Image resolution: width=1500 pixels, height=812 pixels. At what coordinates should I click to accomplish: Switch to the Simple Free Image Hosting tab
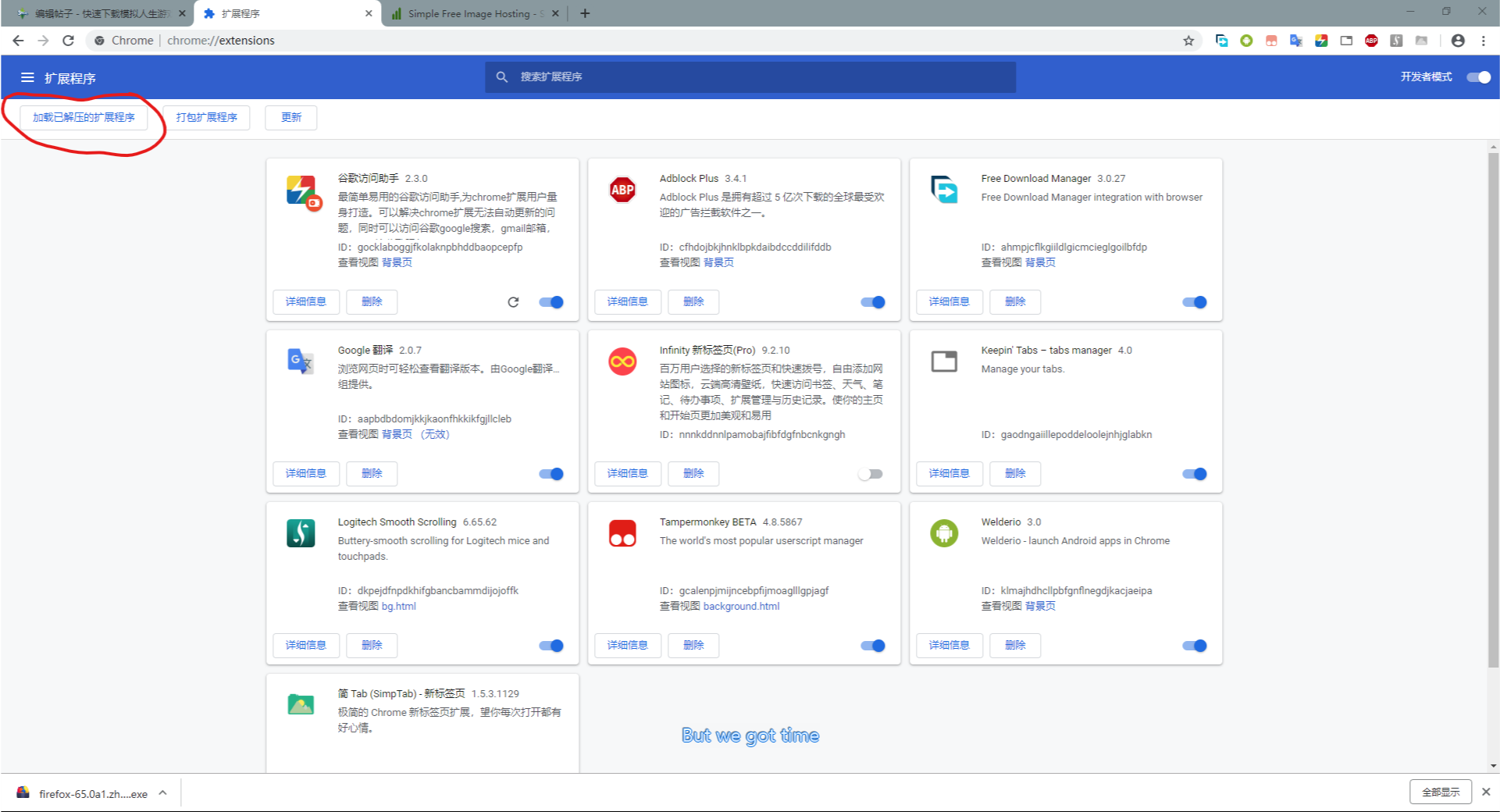[x=475, y=13]
